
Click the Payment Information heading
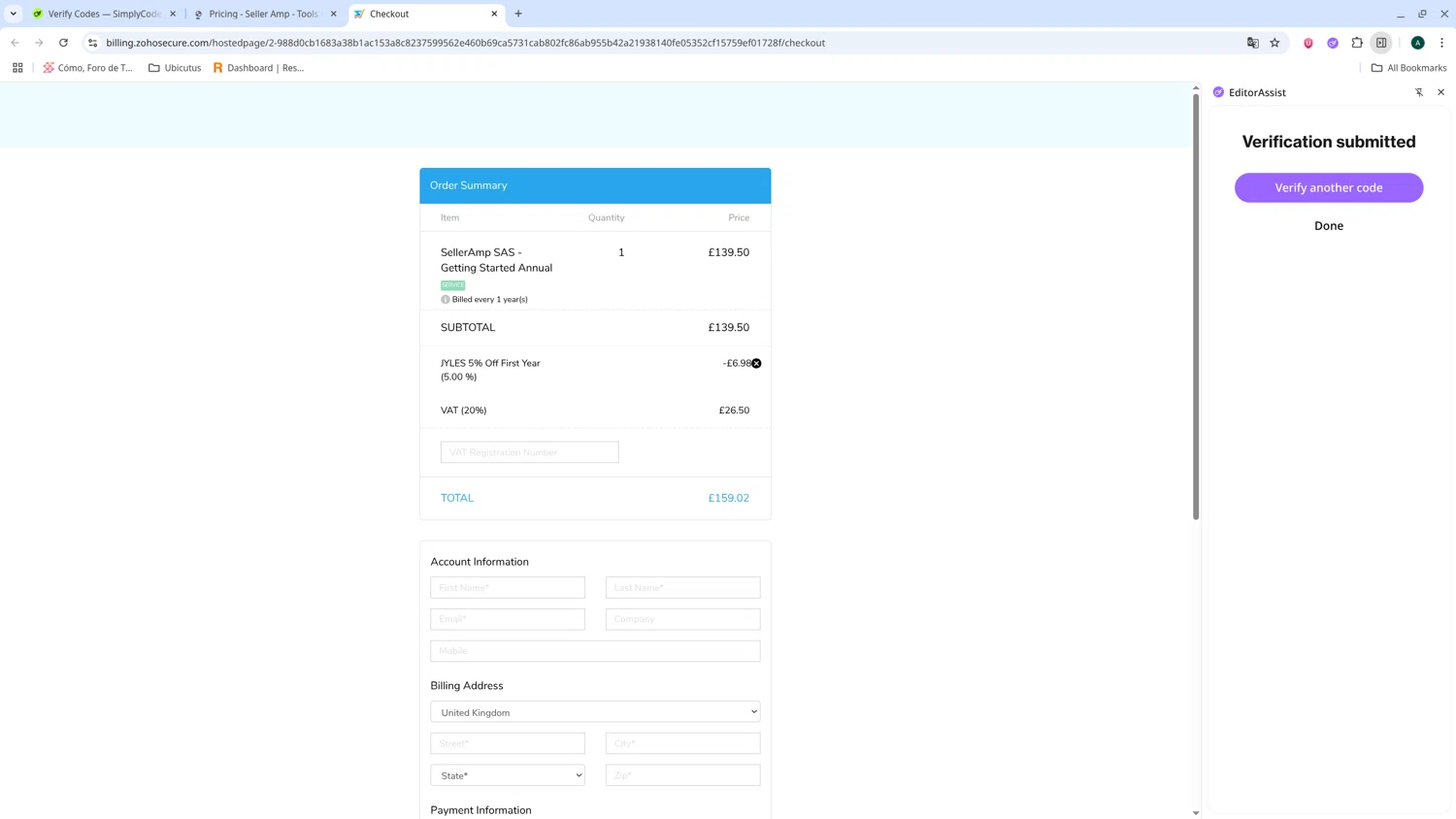[x=480, y=810]
